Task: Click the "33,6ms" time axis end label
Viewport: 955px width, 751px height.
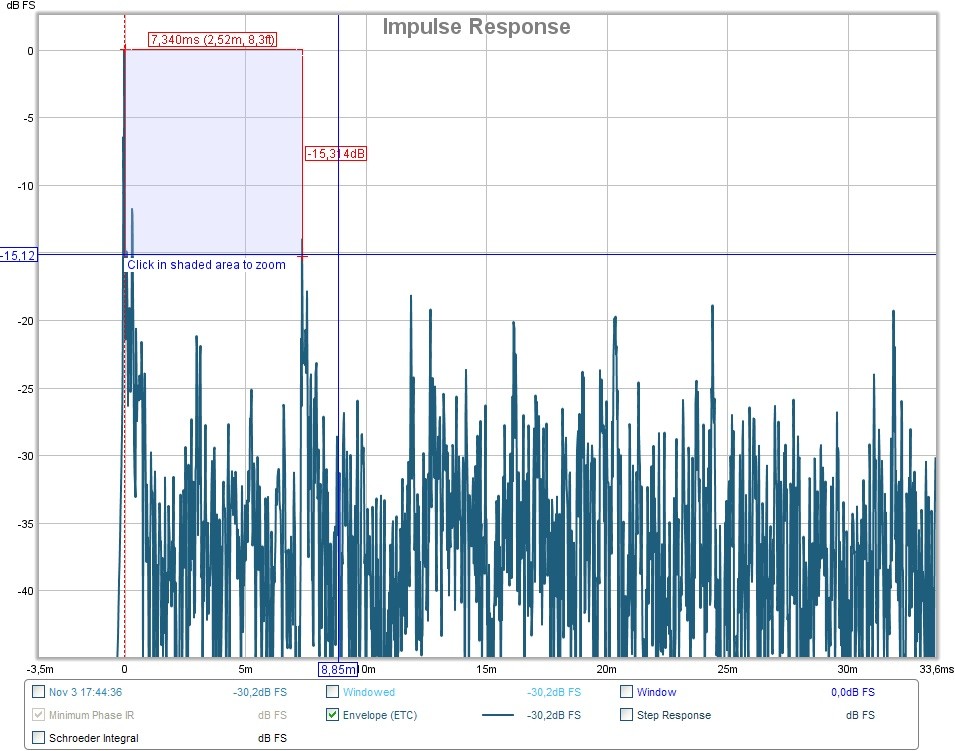Action: (937, 669)
